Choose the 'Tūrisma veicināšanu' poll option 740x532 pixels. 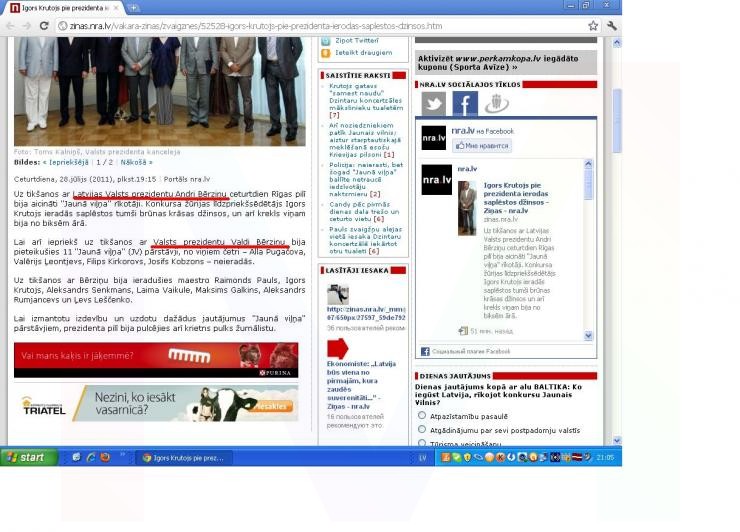tap(422, 442)
